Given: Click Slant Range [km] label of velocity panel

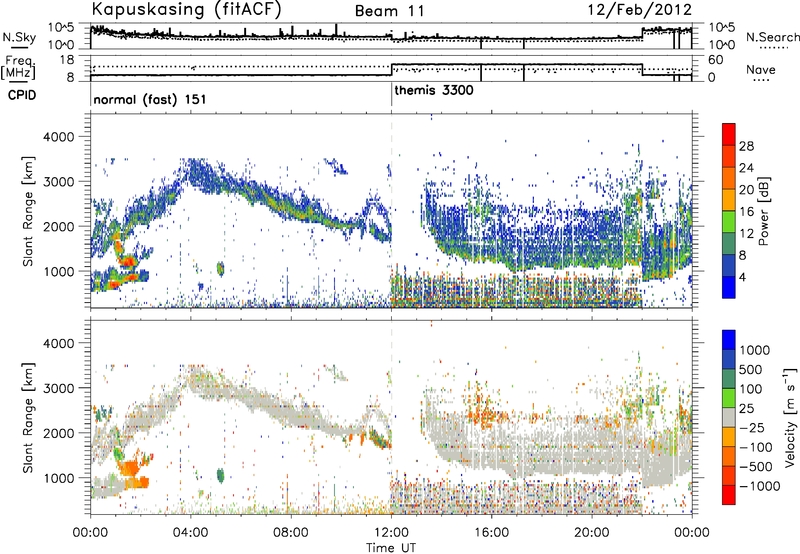Looking at the screenshot, I should (x=28, y=417).
